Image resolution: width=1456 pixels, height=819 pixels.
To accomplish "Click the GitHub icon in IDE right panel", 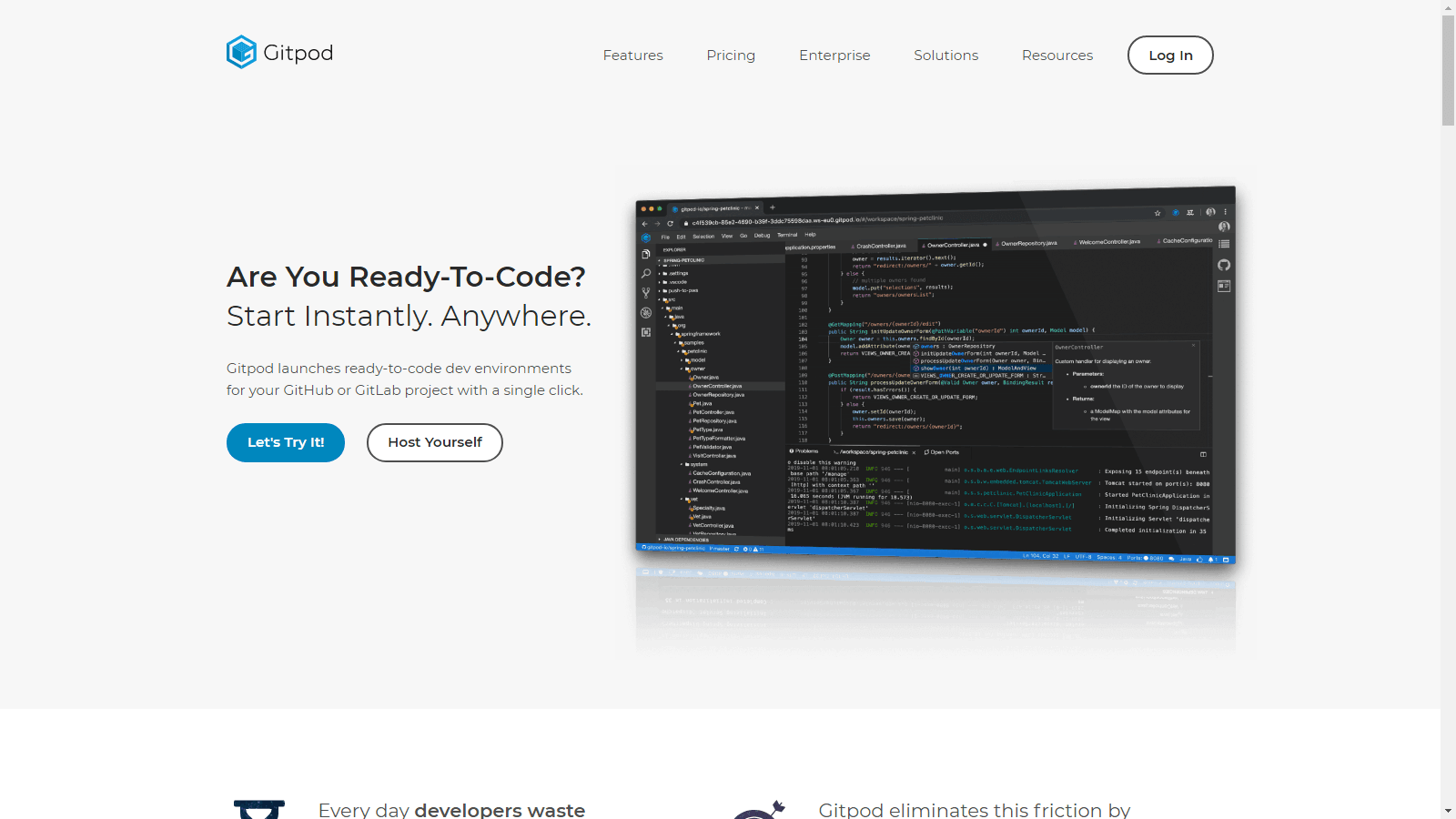I will pyautogui.click(x=1224, y=265).
